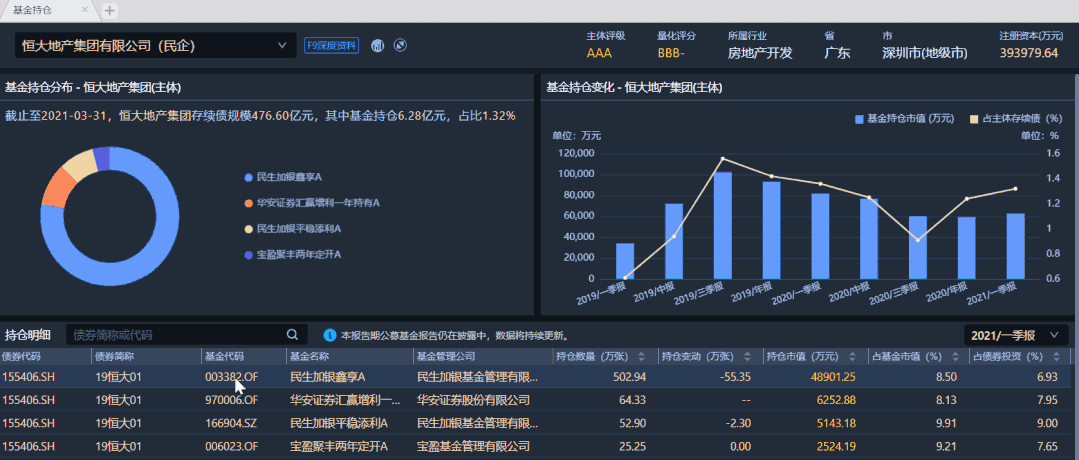Toggle 民生加银鑫享A legend item in donut chart
The width and height of the screenshot is (1079, 460).
click(x=284, y=177)
